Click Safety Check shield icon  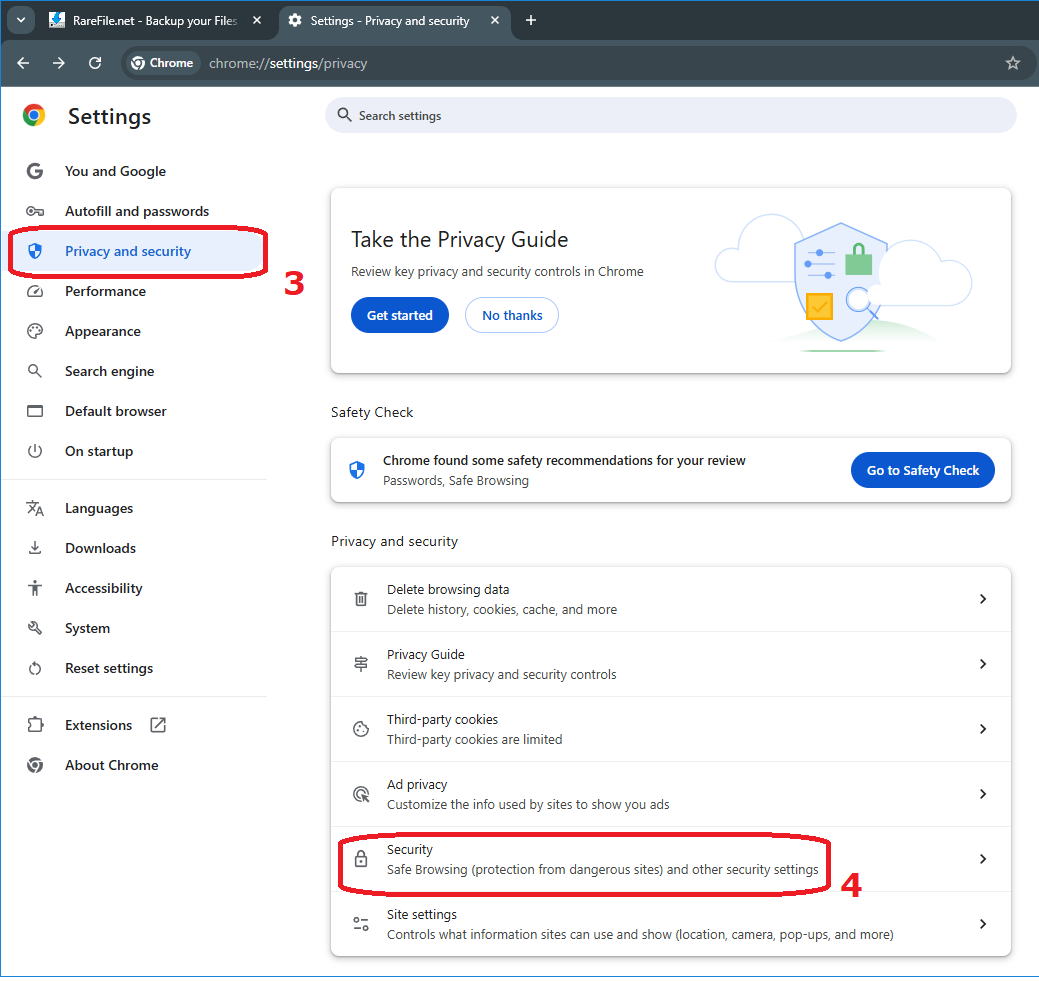(x=357, y=470)
